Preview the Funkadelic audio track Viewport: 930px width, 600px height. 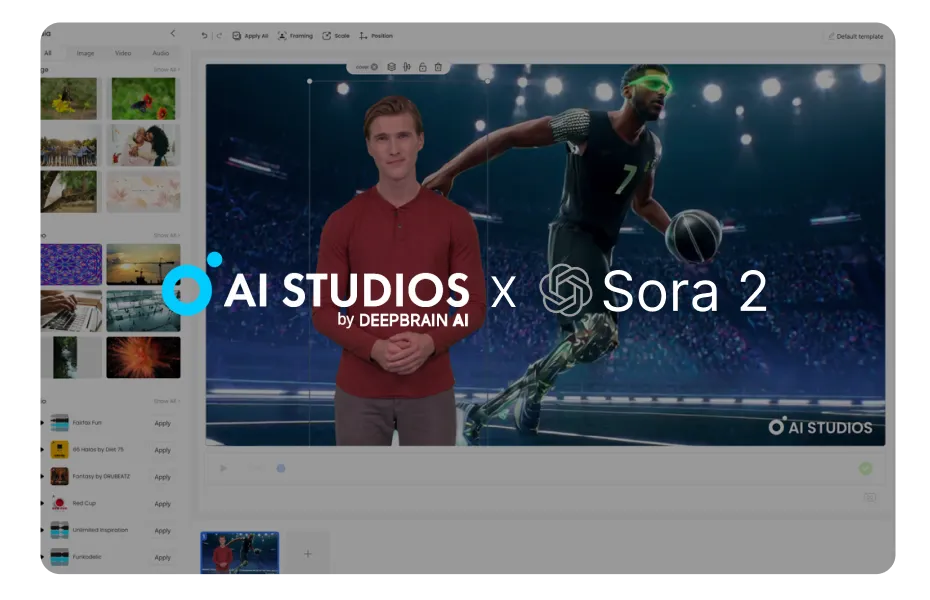coord(43,557)
